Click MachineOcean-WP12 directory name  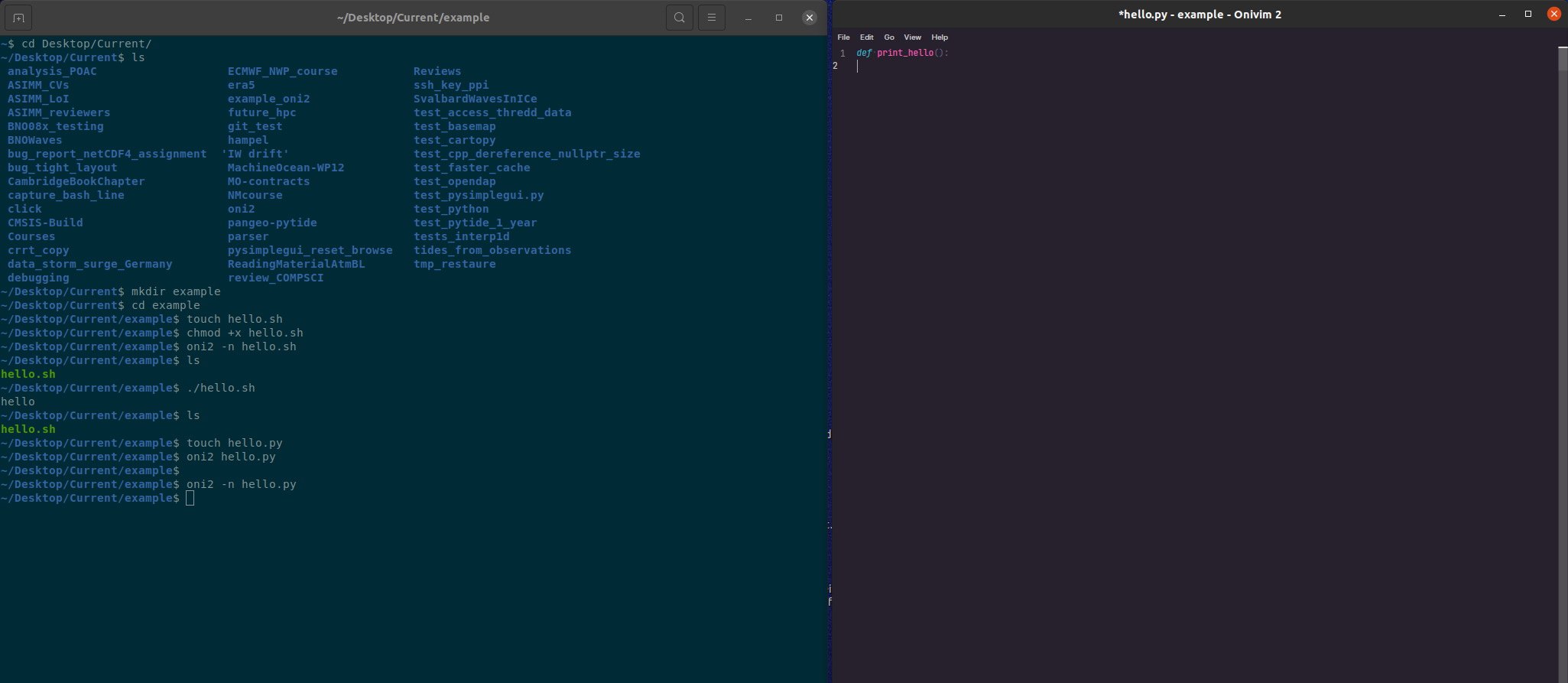pos(286,167)
